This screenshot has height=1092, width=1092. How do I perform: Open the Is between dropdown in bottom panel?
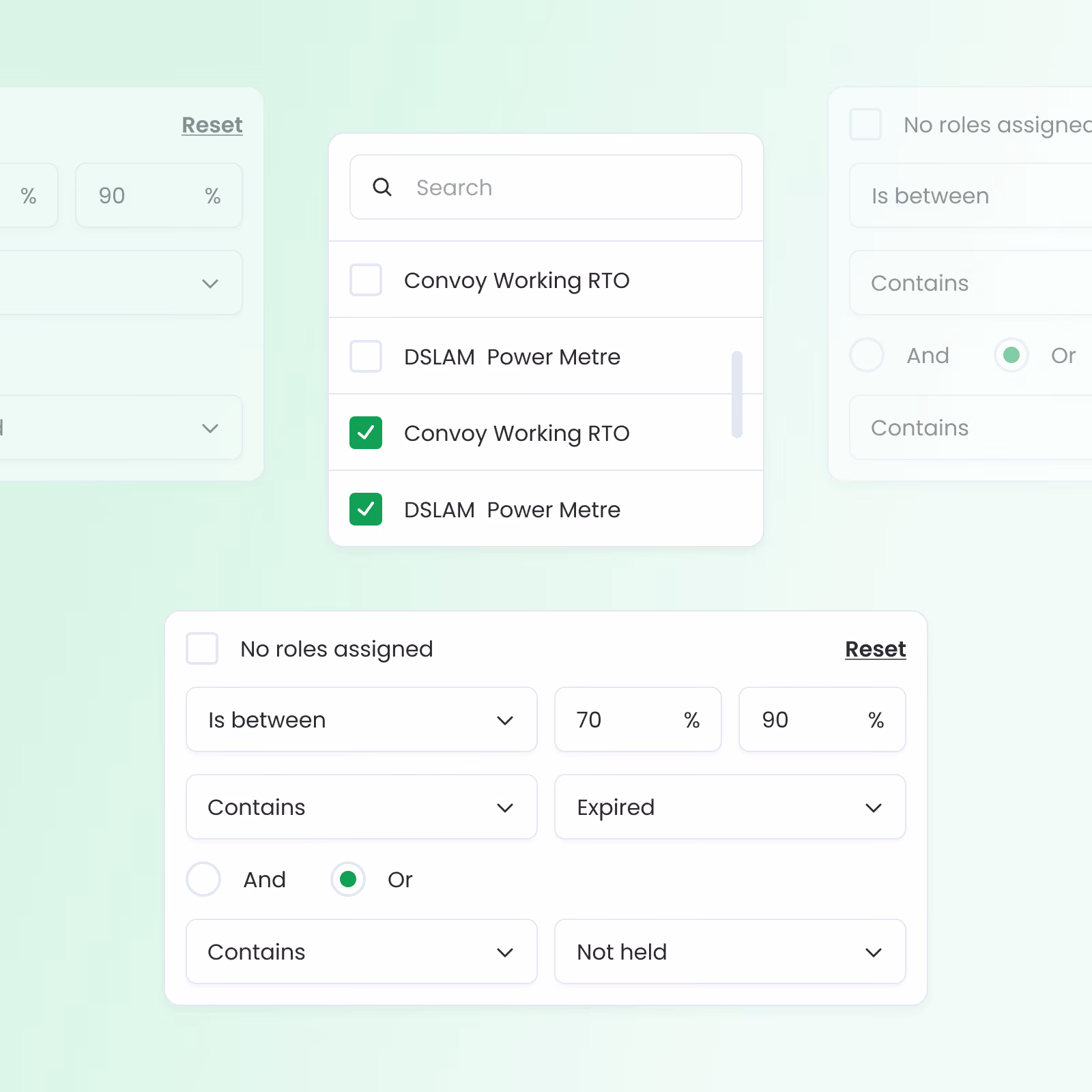(362, 719)
